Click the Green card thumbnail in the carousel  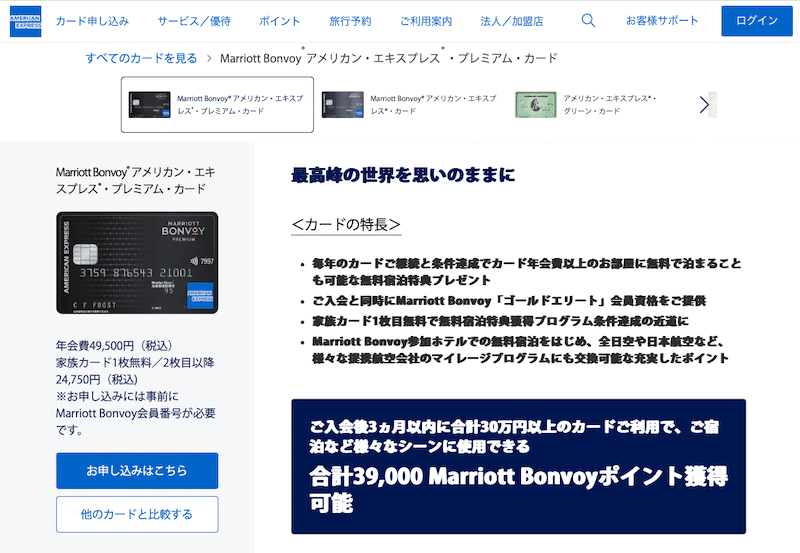click(536, 105)
